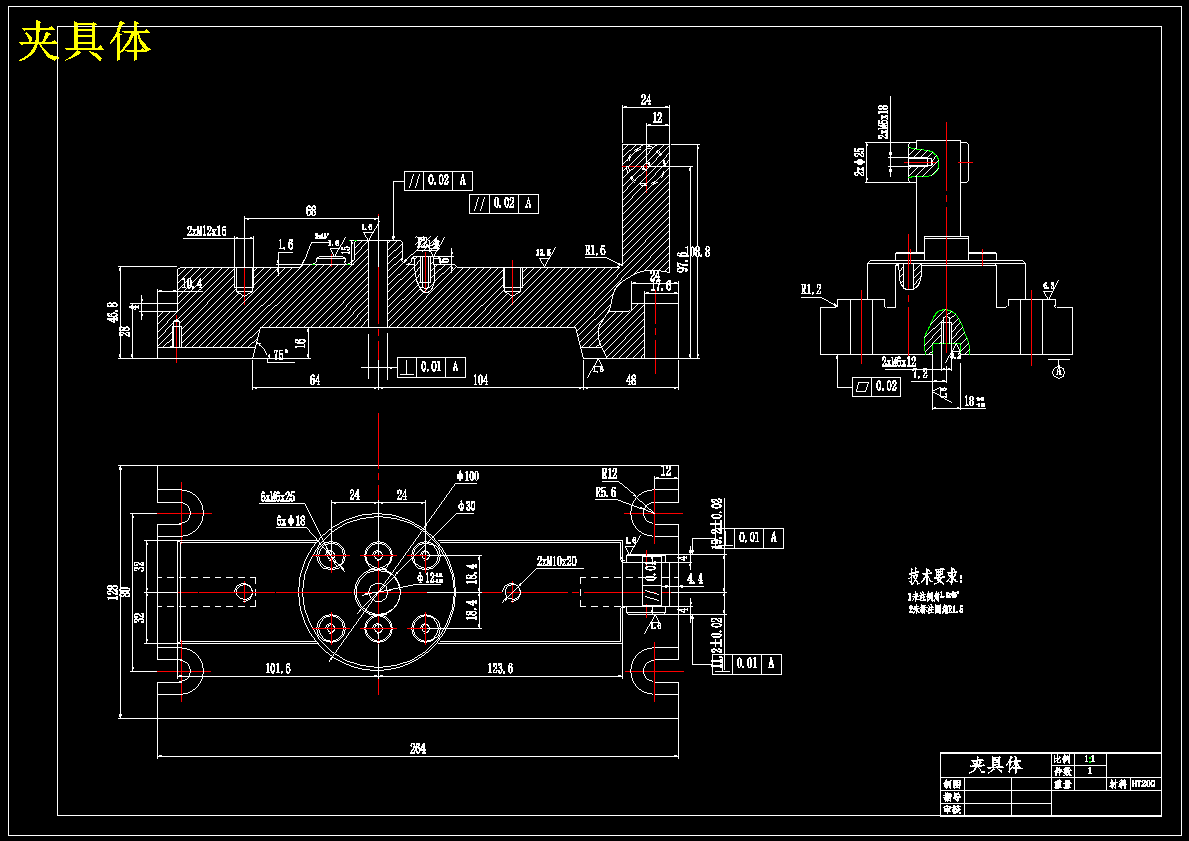Click the "R1,2" radius label in the side view
Image resolution: width=1189 pixels, height=841 pixels.
click(x=811, y=289)
